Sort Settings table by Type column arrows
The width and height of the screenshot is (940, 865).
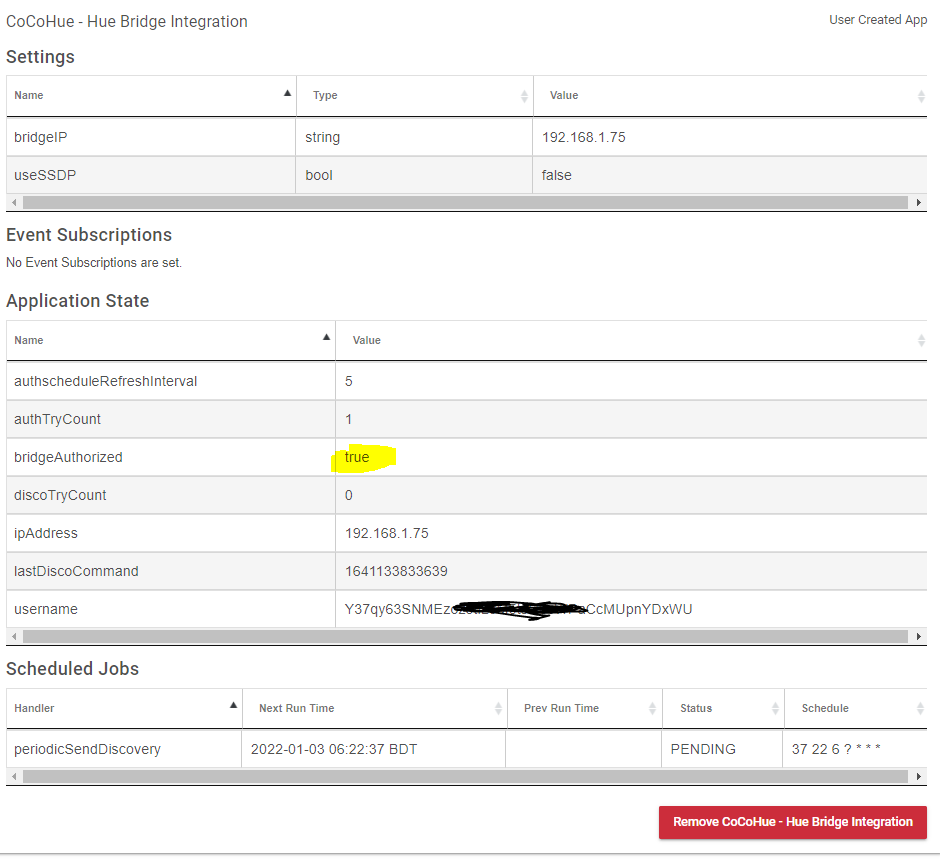[524, 96]
